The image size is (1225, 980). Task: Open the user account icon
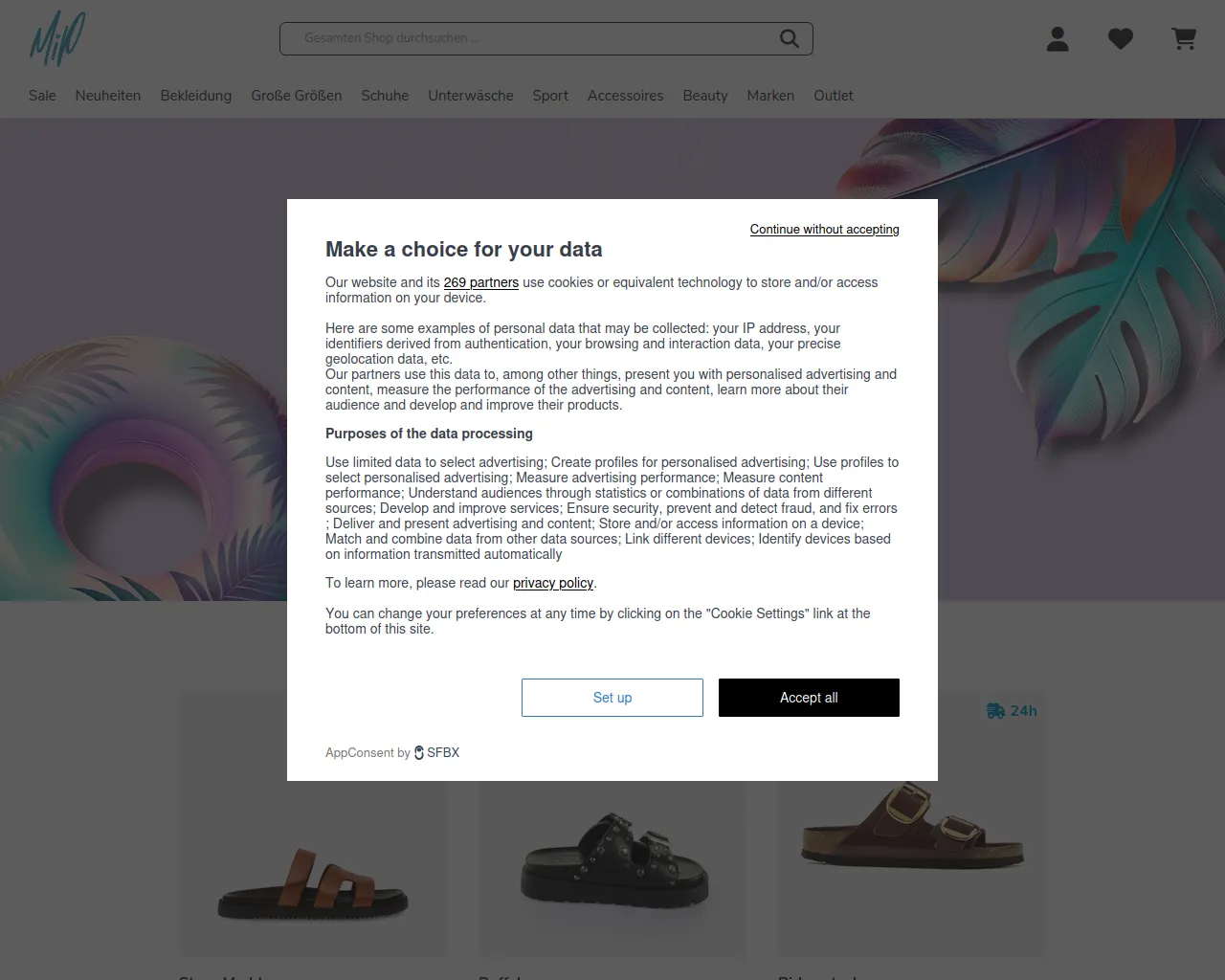[x=1058, y=39]
